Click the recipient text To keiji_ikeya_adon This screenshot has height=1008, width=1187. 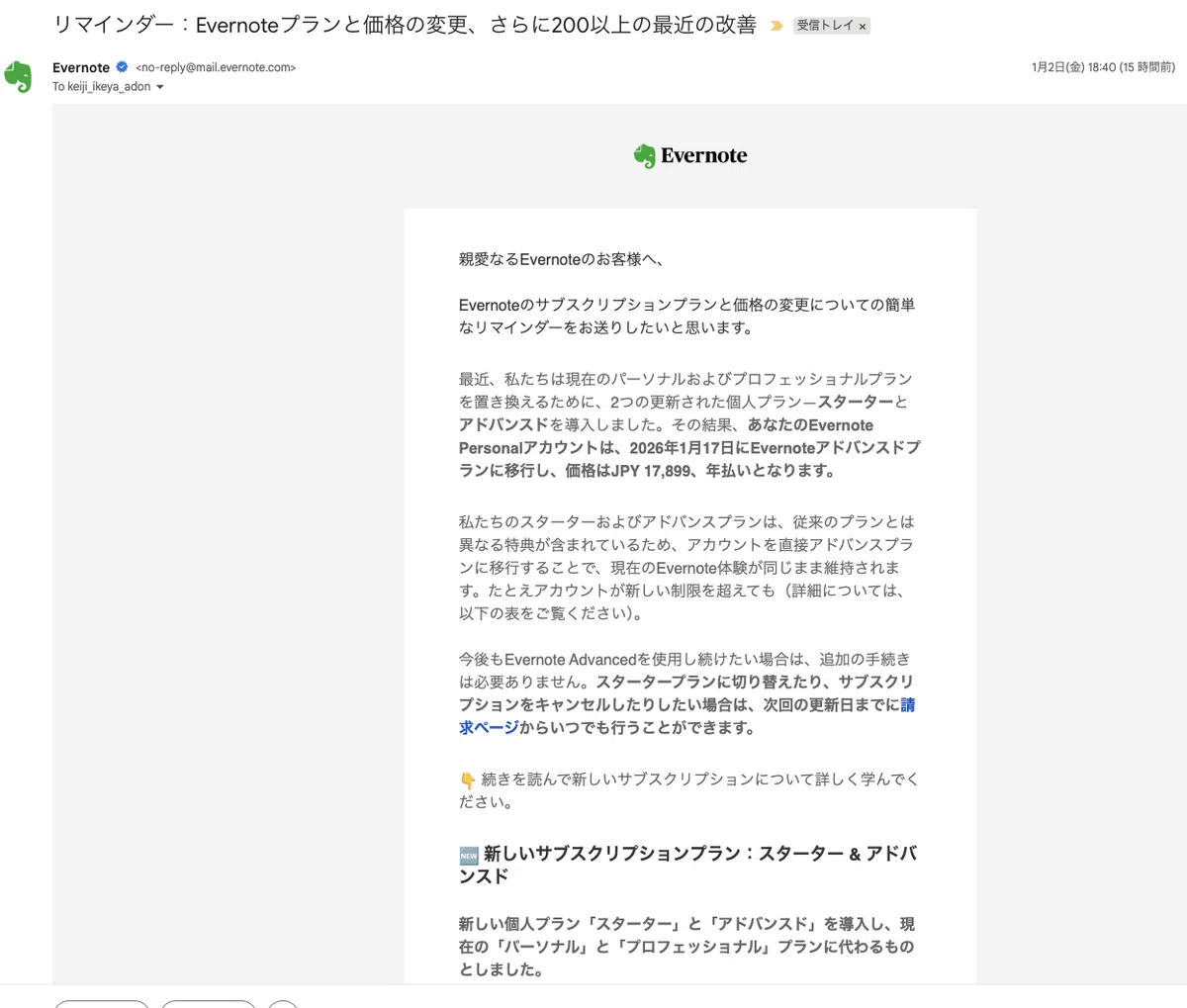tap(102, 87)
